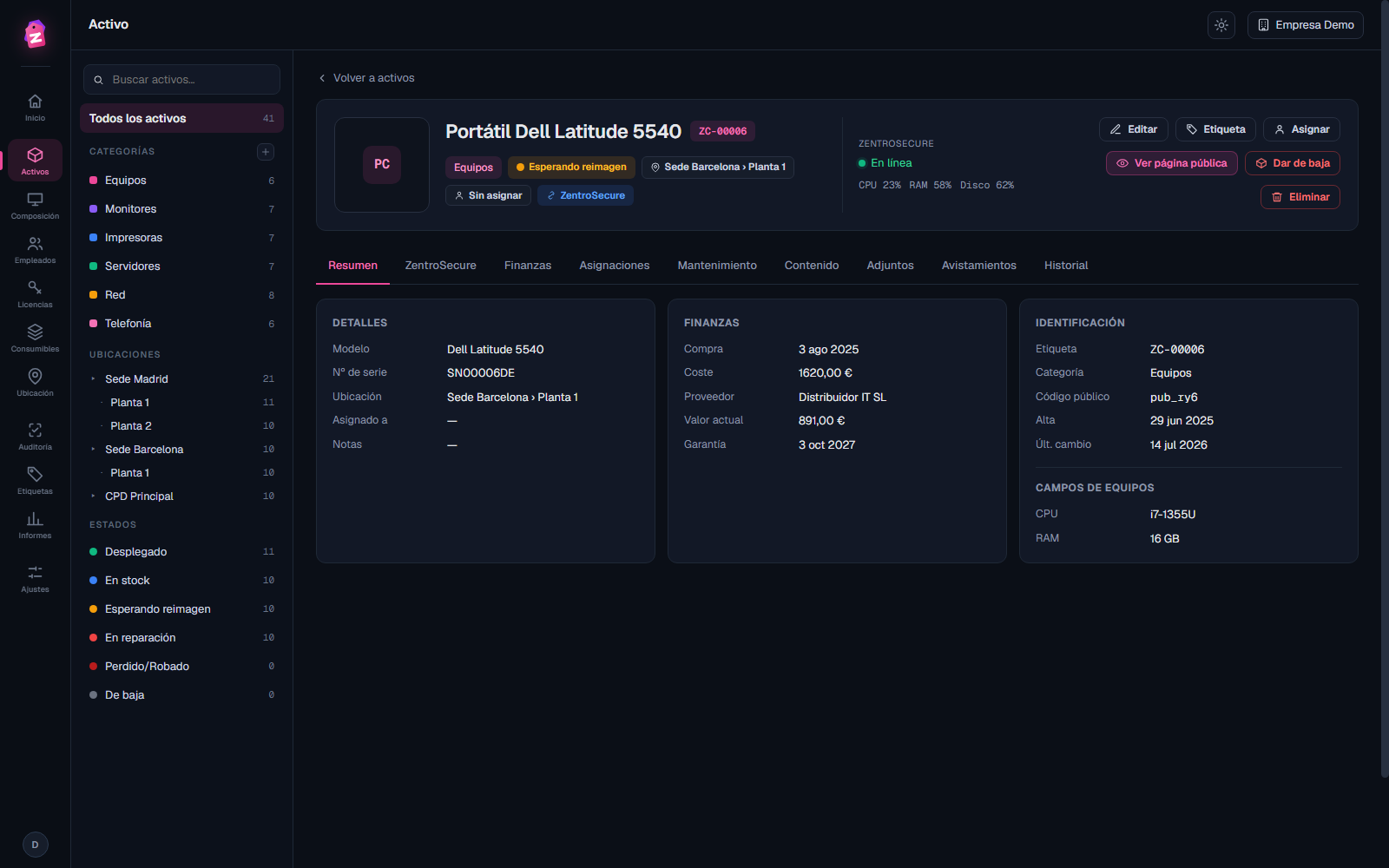Open Ubicación pin icon in sidebar
Image resolution: width=1389 pixels, height=868 pixels.
pyautogui.click(x=35, y=383)
